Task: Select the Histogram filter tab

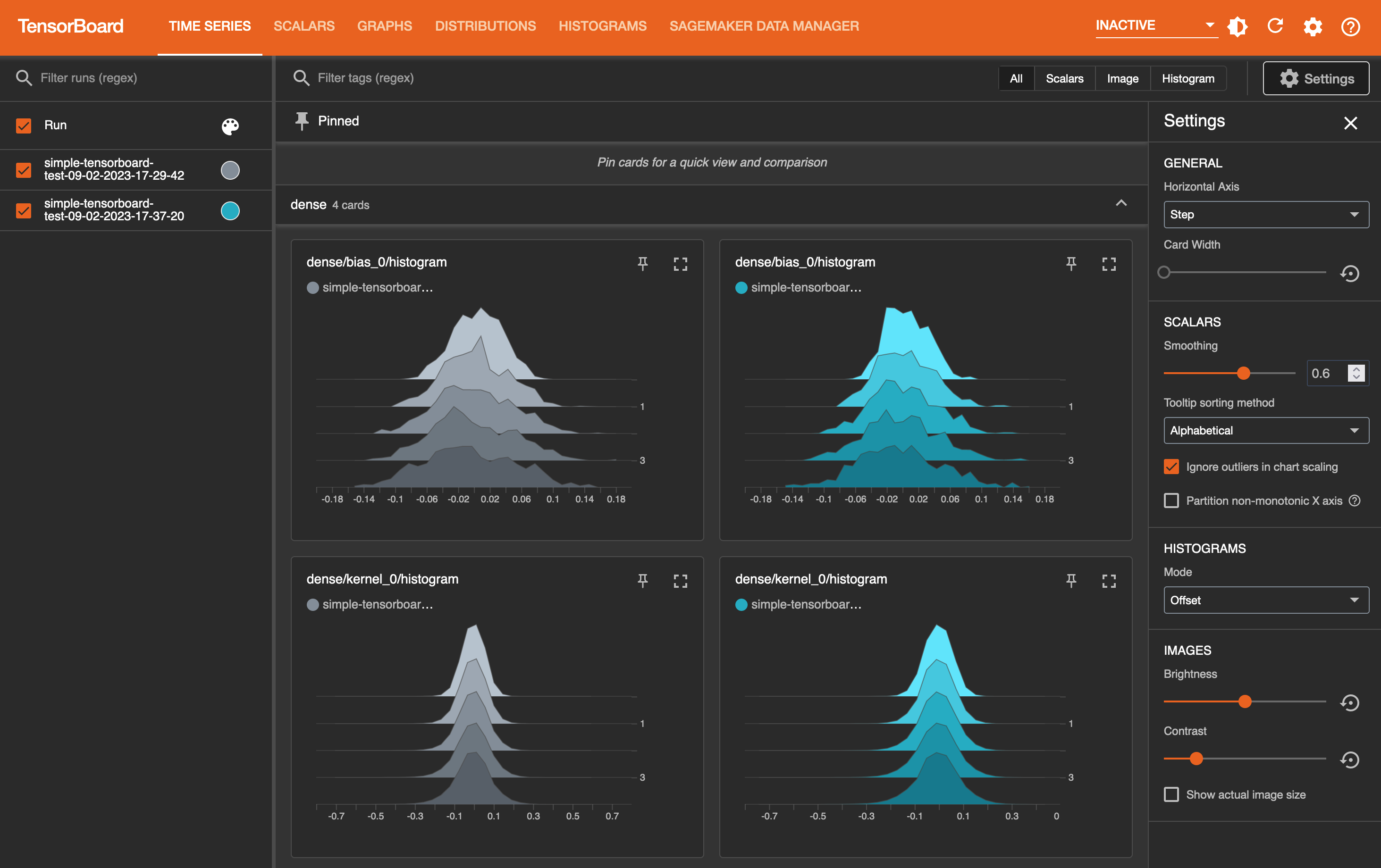Action: 1188,77
